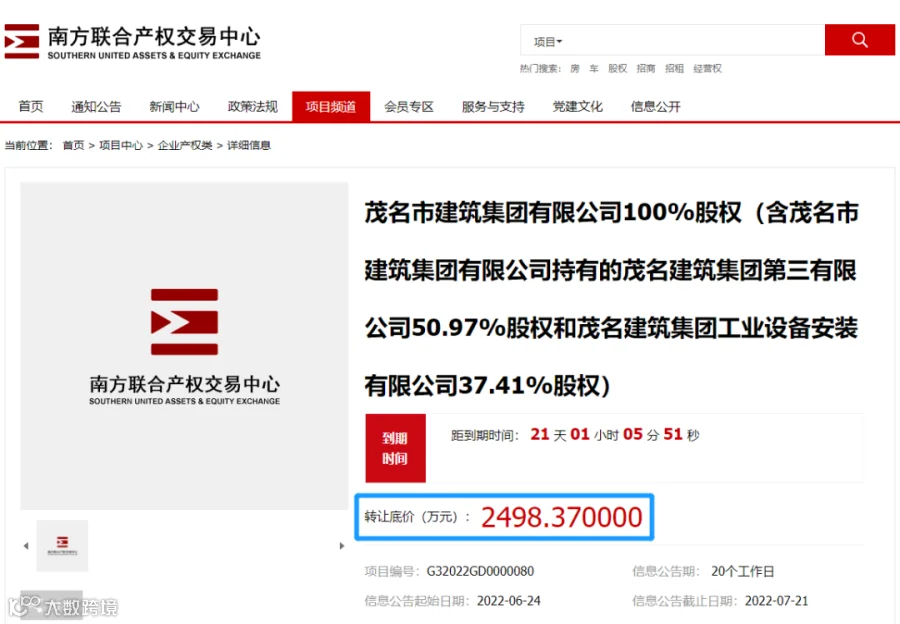900x624 pixels.
Task: Select hot search keyword 股权
Action: click(x=618, y=68)
